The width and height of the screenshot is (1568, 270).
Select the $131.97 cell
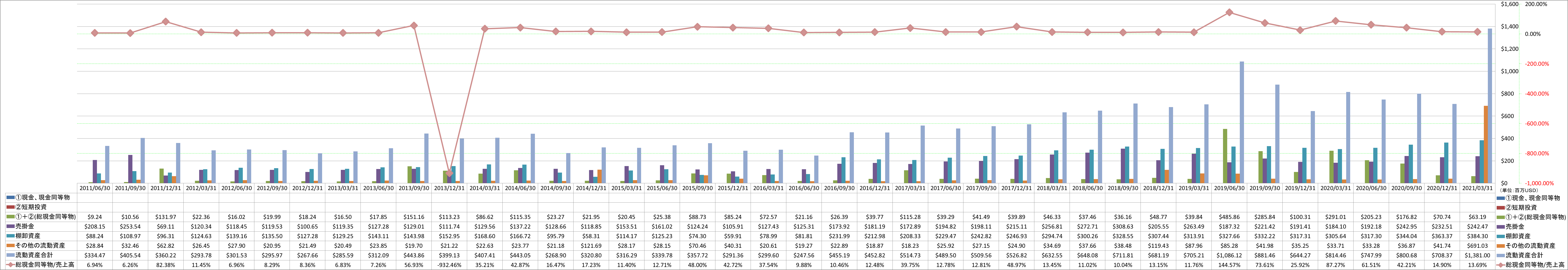[x=166, y=217]
